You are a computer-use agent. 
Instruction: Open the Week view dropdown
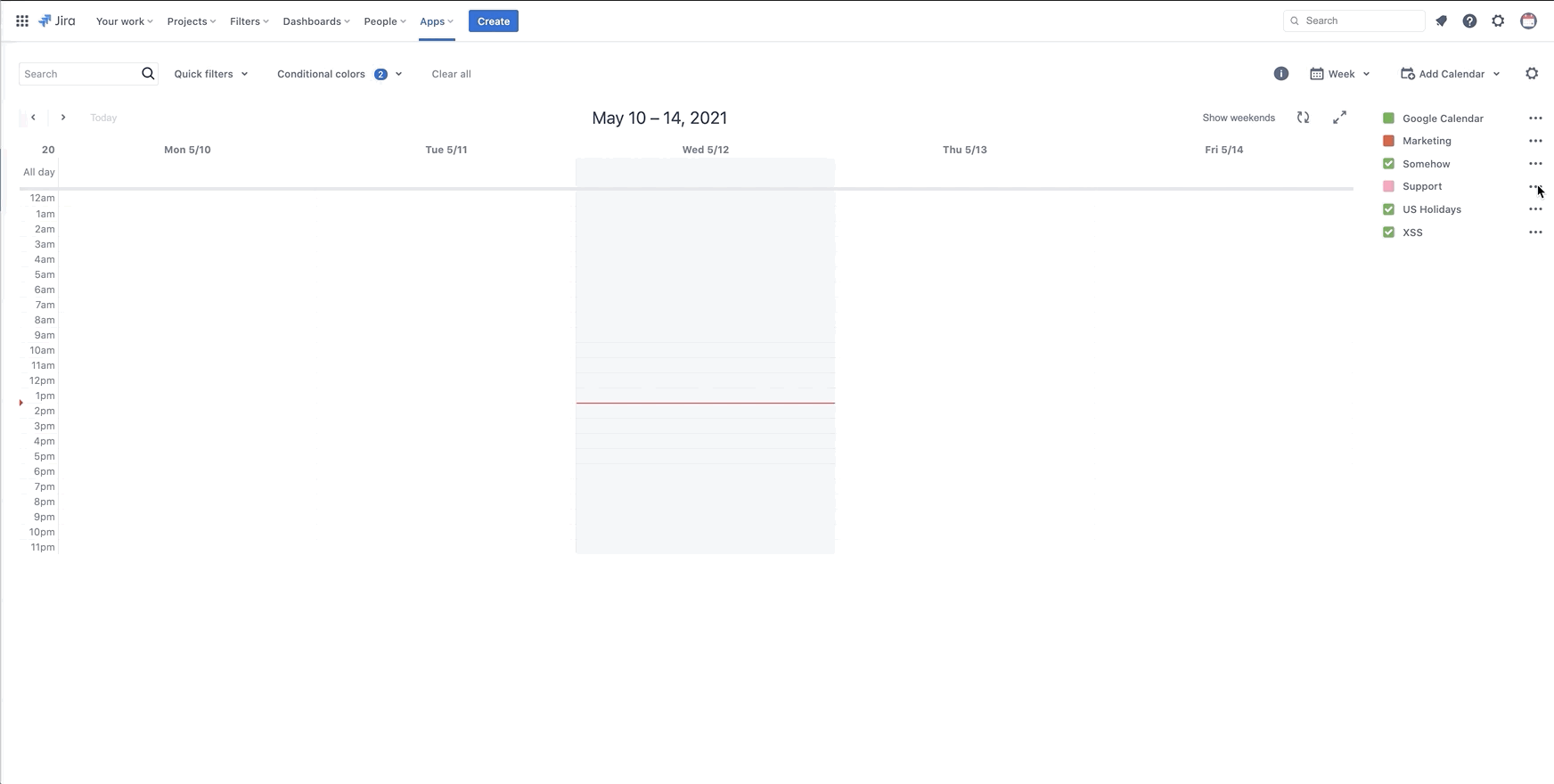pyautogui.click(x=1340, y=74)
